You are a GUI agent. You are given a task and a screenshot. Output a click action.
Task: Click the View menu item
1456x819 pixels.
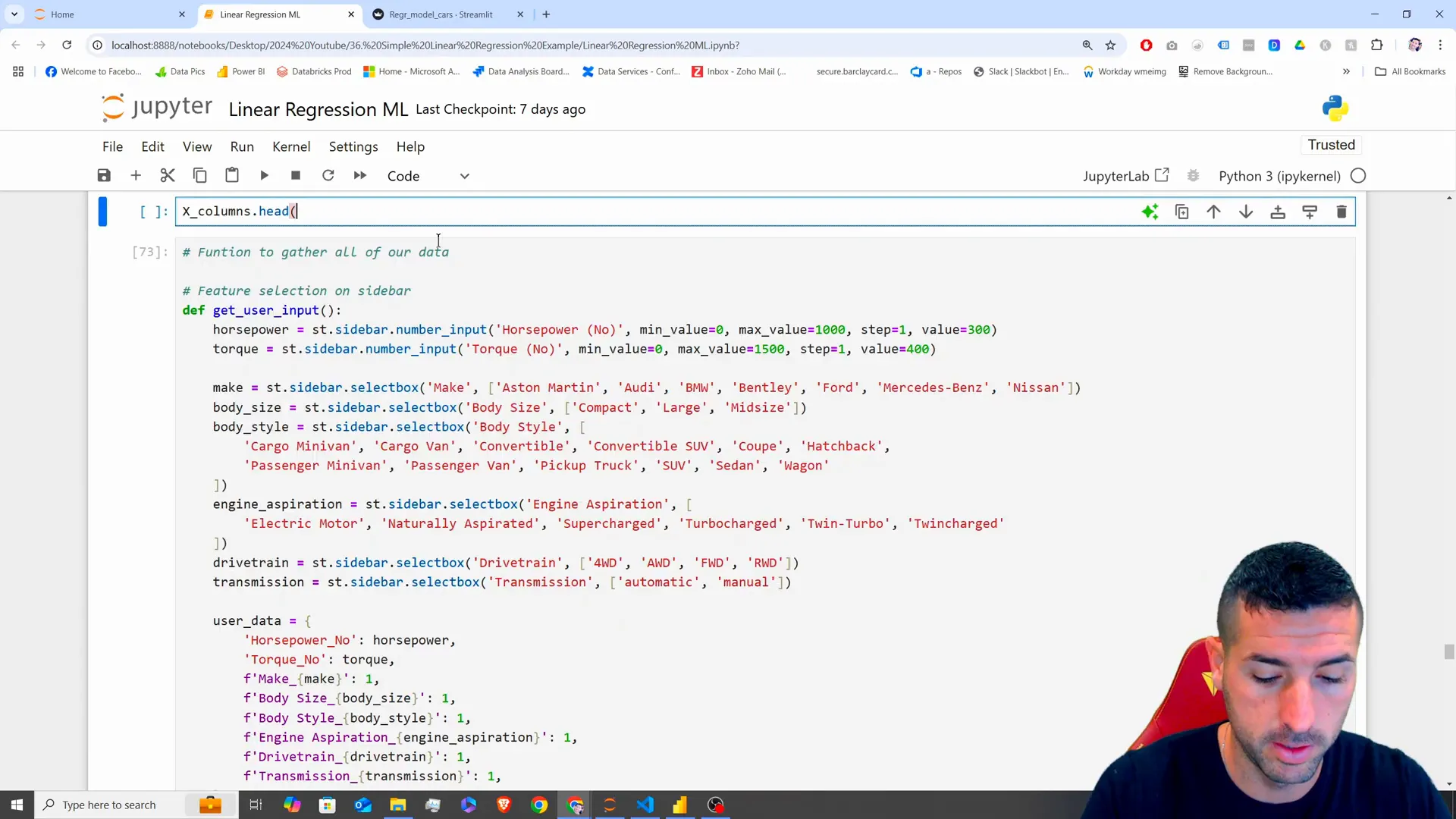(198, 147)
